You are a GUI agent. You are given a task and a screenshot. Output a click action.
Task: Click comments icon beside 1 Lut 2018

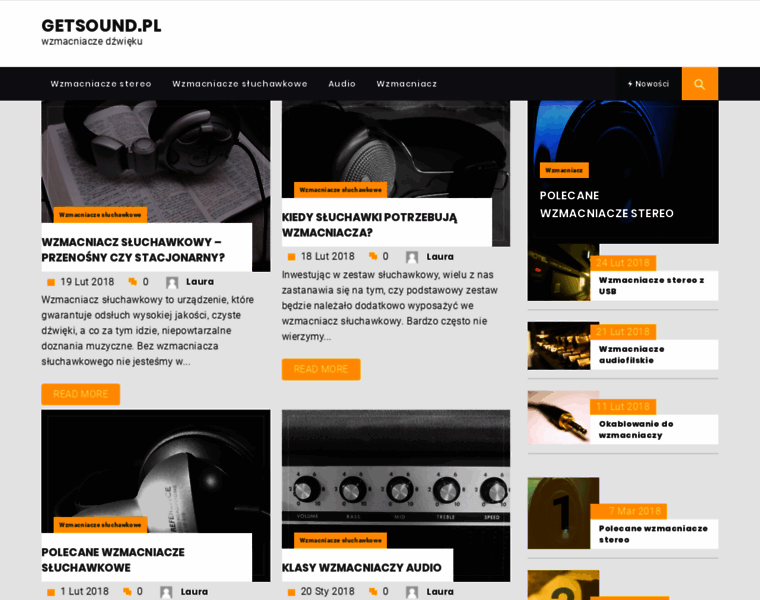tap(127, 592)
